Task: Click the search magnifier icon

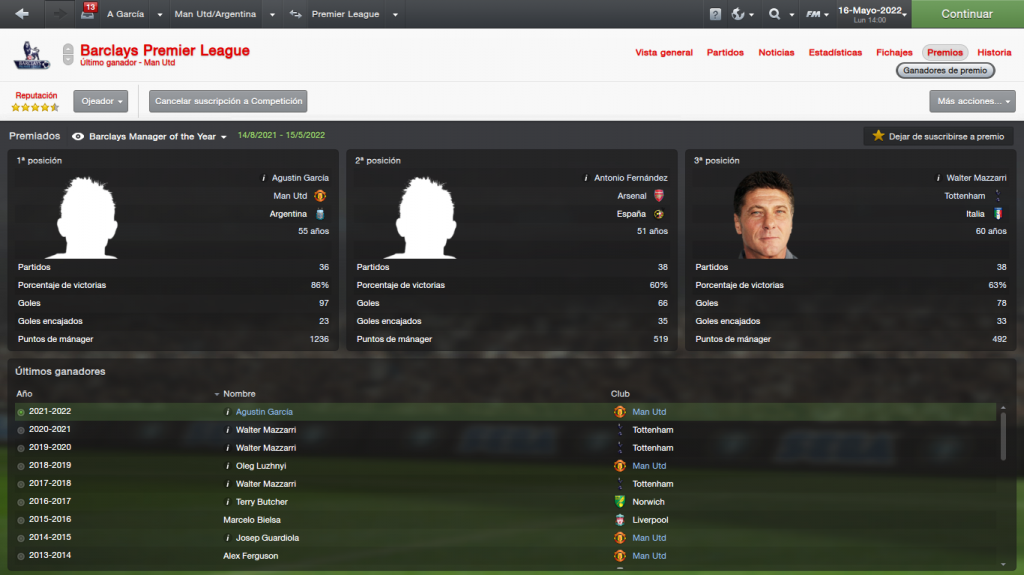Action: click(775, 14)
